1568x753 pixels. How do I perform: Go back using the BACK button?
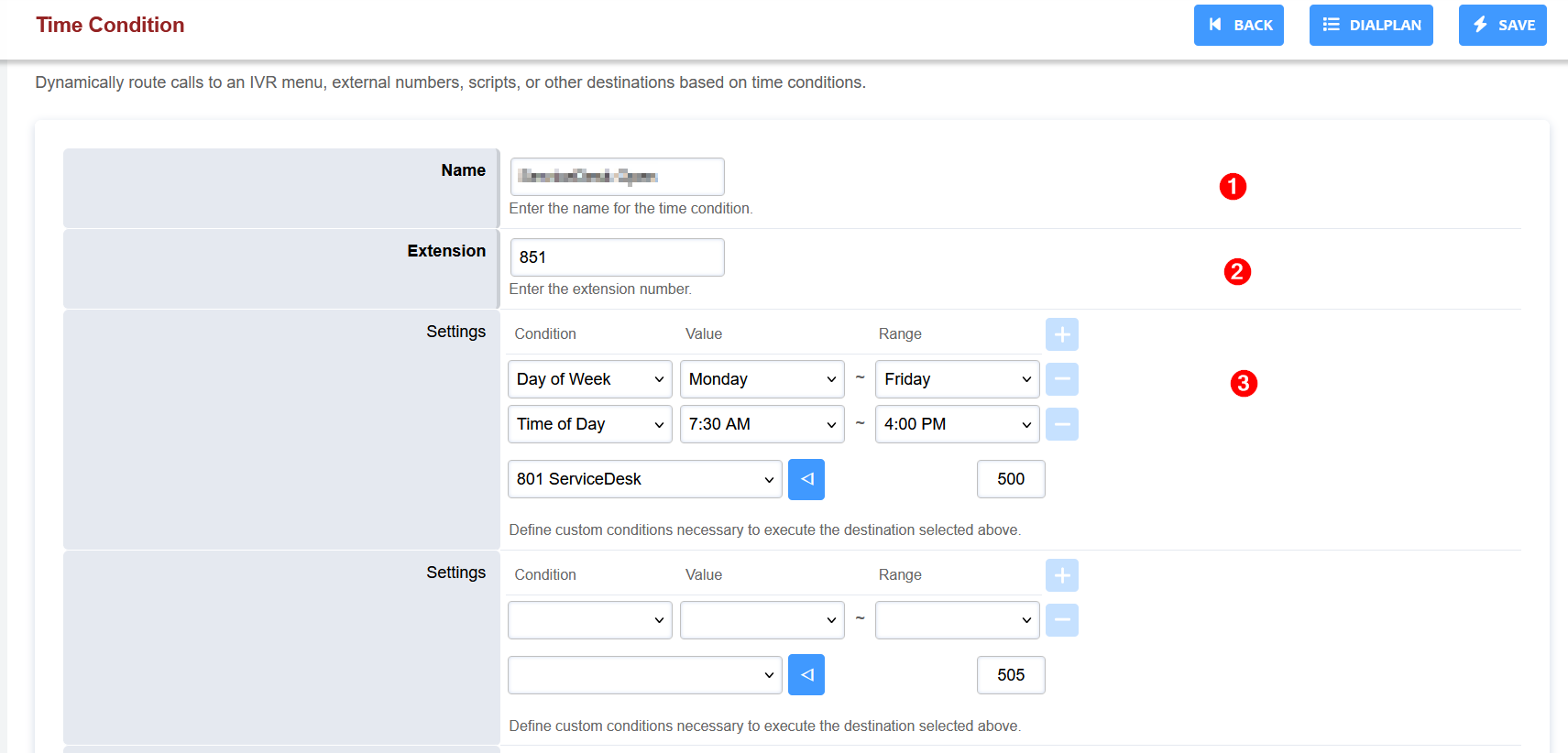click(x=1238, y=25)
